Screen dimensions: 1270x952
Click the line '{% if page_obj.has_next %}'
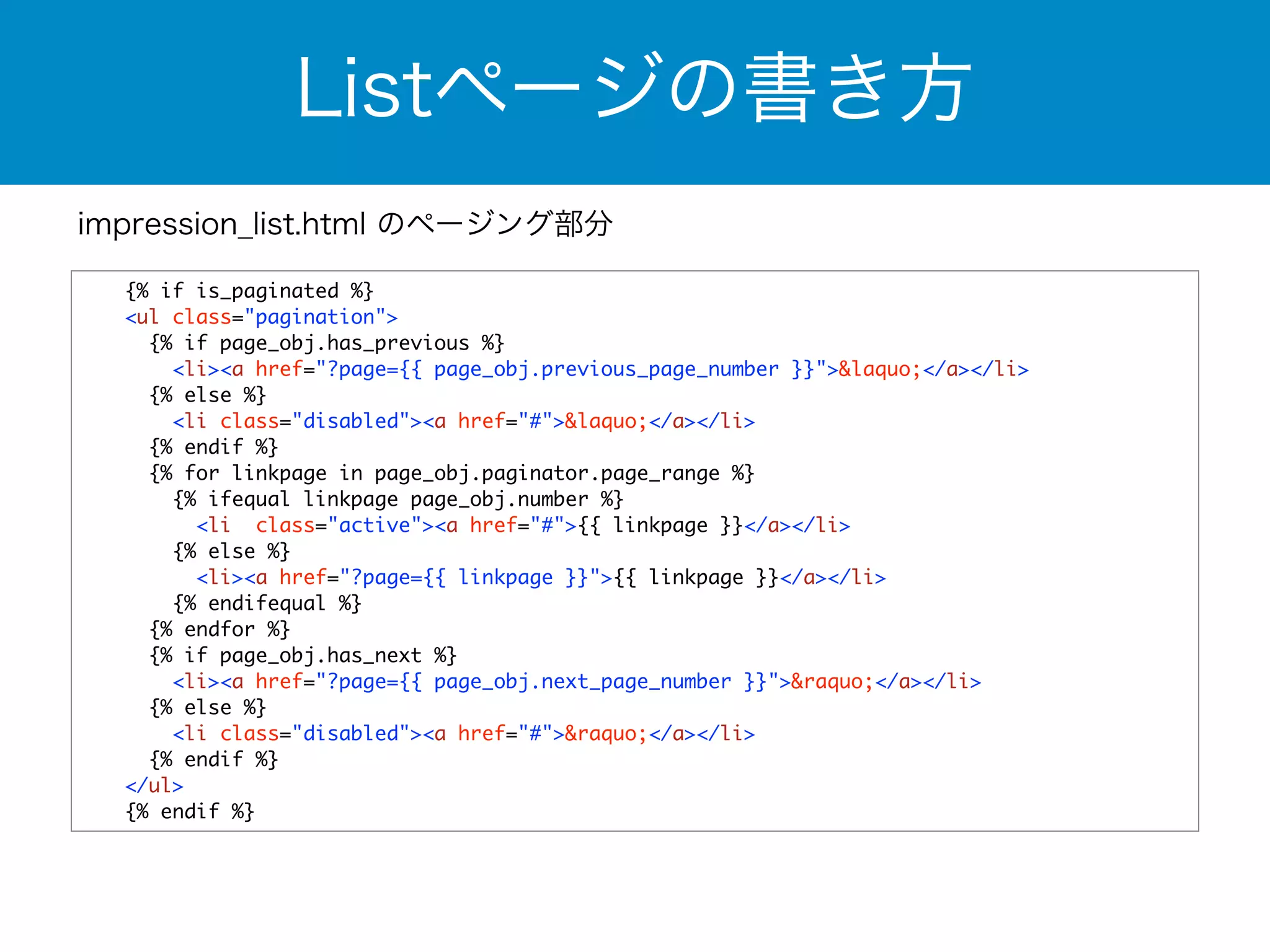point(303,655)
